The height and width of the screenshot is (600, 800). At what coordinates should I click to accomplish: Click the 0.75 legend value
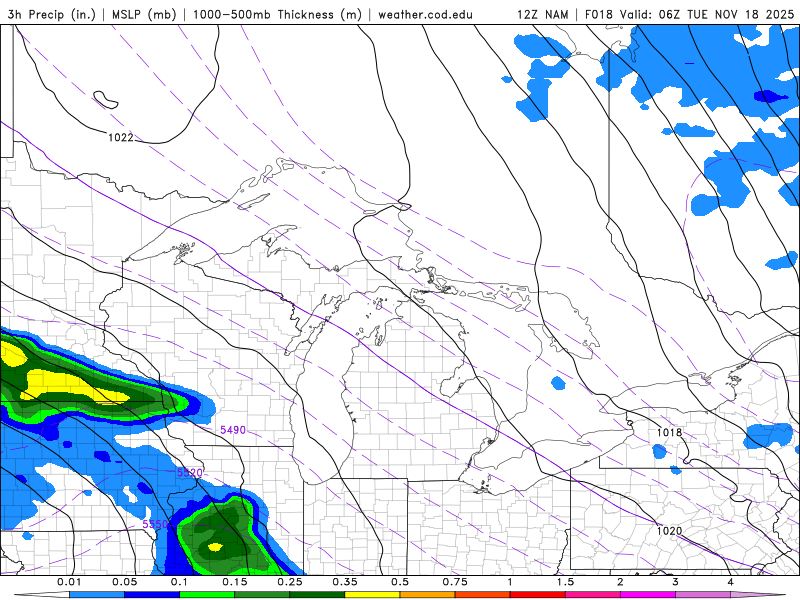coord(455,582)
